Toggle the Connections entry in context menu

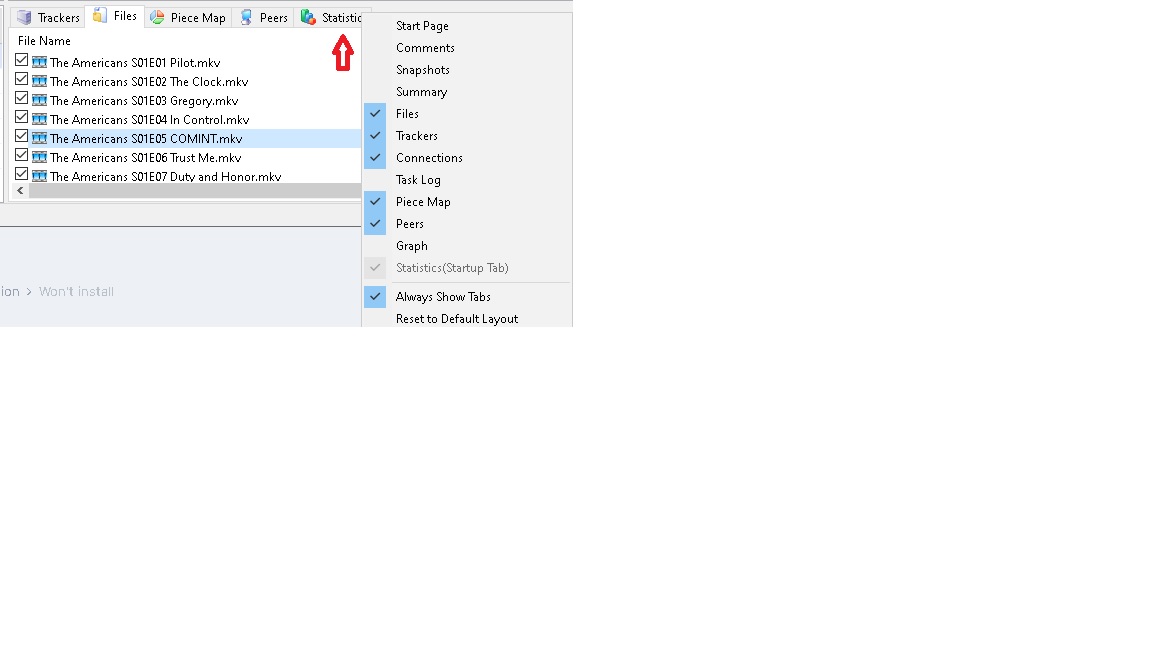[x=467, y=158]
